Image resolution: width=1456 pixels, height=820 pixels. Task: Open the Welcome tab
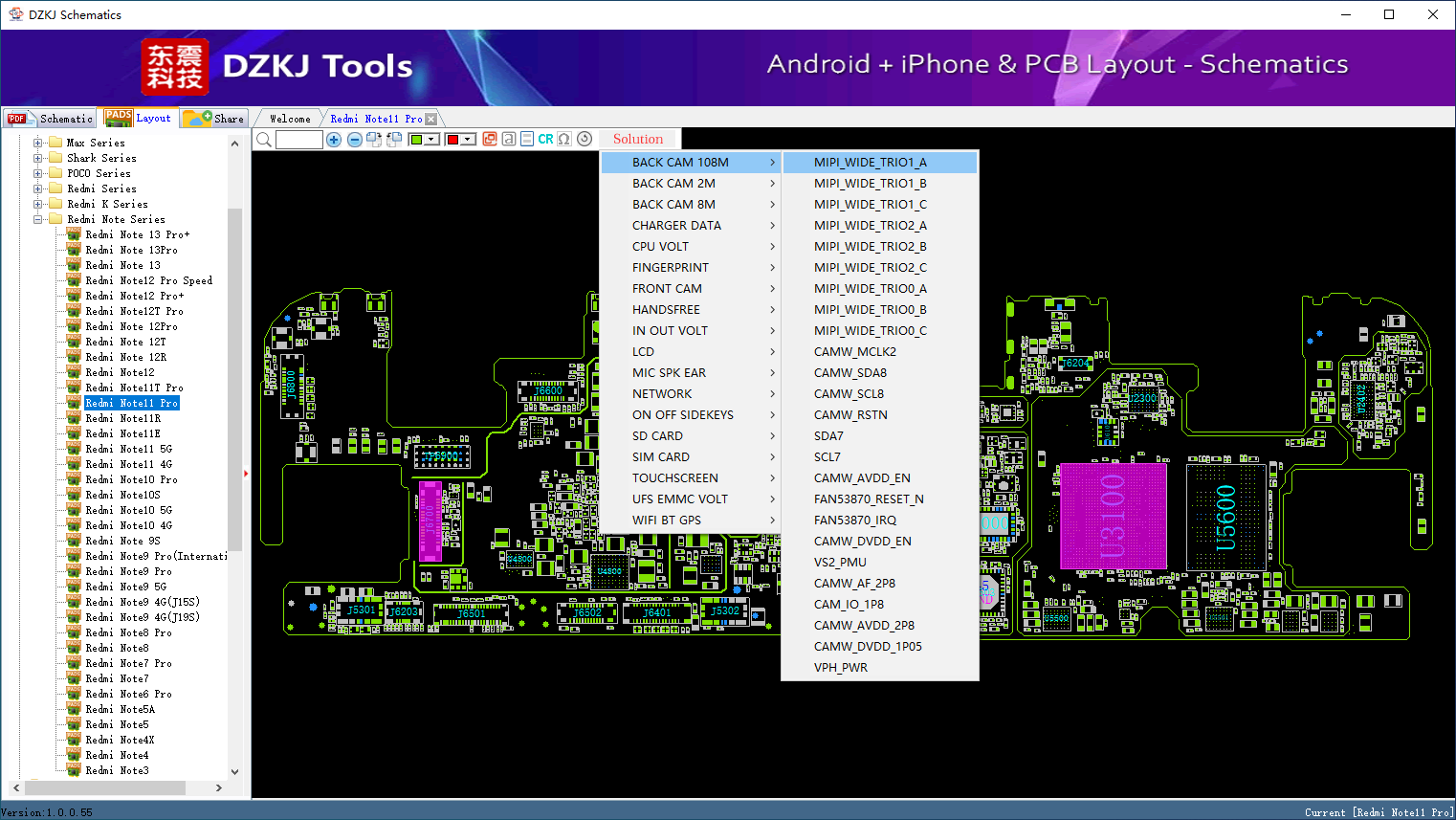coord(290,119)
